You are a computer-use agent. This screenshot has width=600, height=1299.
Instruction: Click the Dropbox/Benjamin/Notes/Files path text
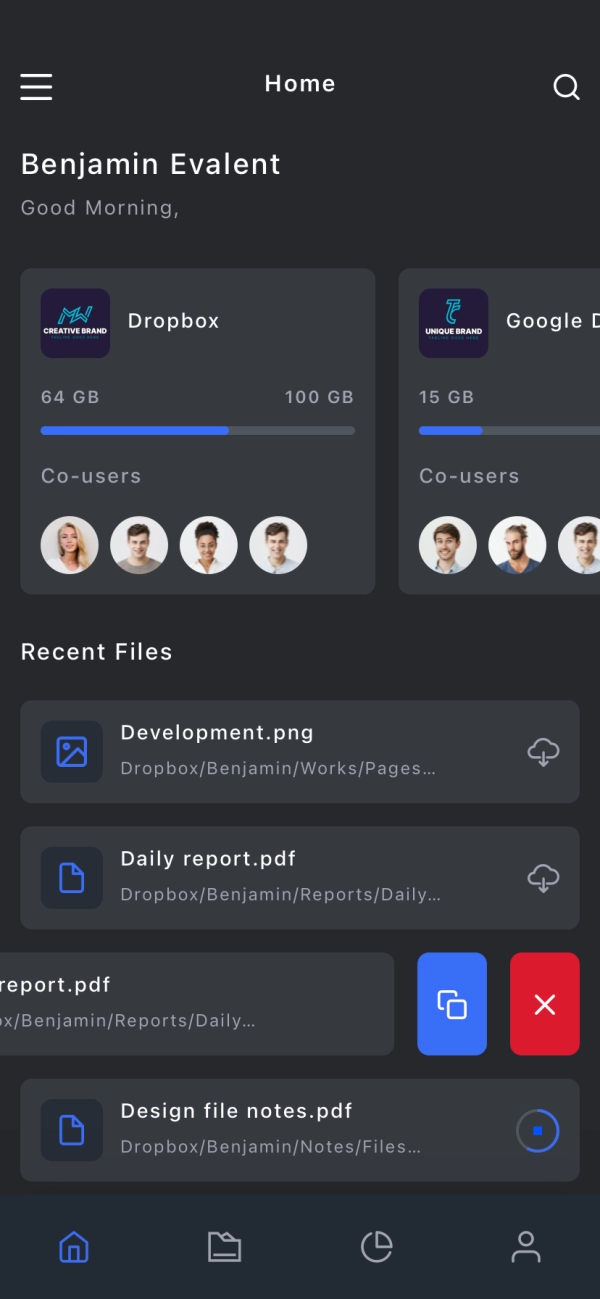click(x=270, y=1147)
